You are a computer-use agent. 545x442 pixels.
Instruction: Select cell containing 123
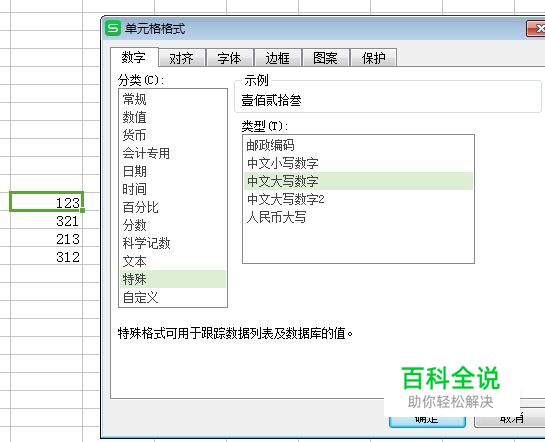(47, 202)
